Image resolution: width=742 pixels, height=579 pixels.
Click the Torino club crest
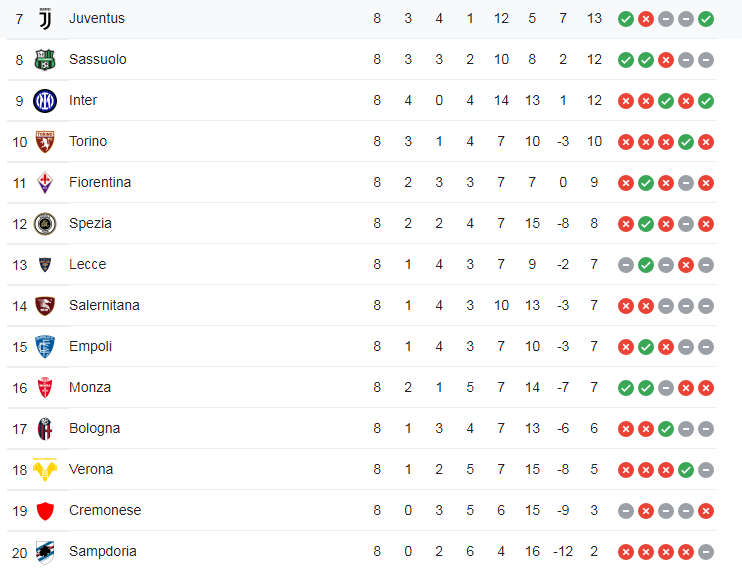click(x=45, y=141)
